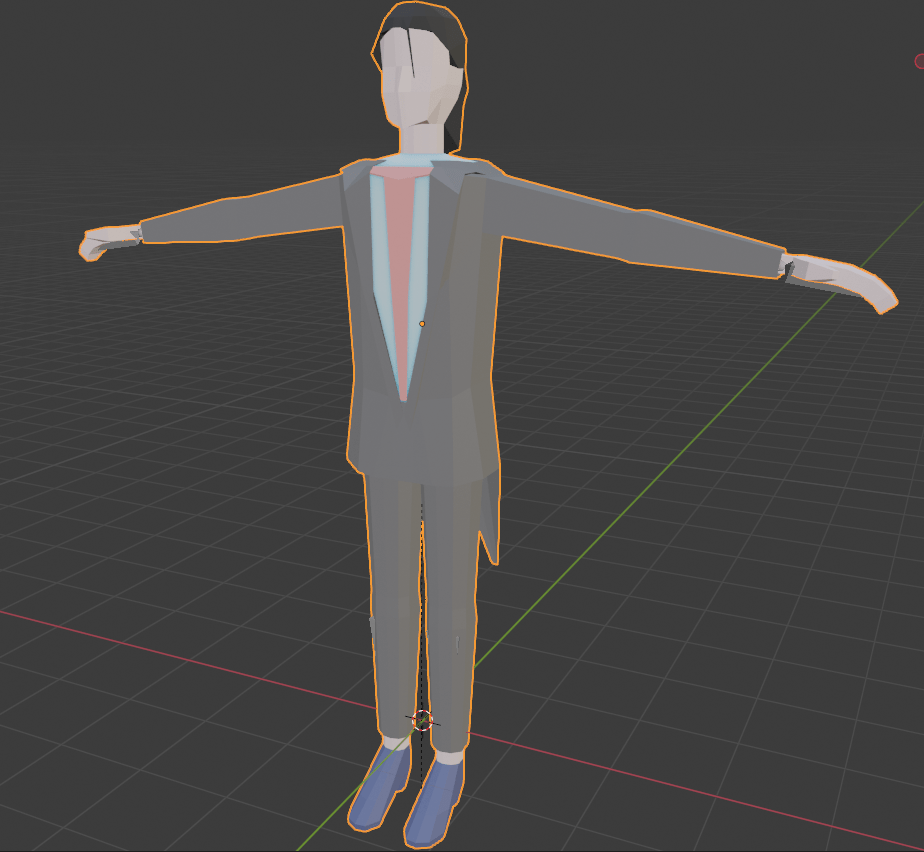Select the clenched hand at viewport left
This screenshot has height=852, width=924.
(x=108, y=242)
